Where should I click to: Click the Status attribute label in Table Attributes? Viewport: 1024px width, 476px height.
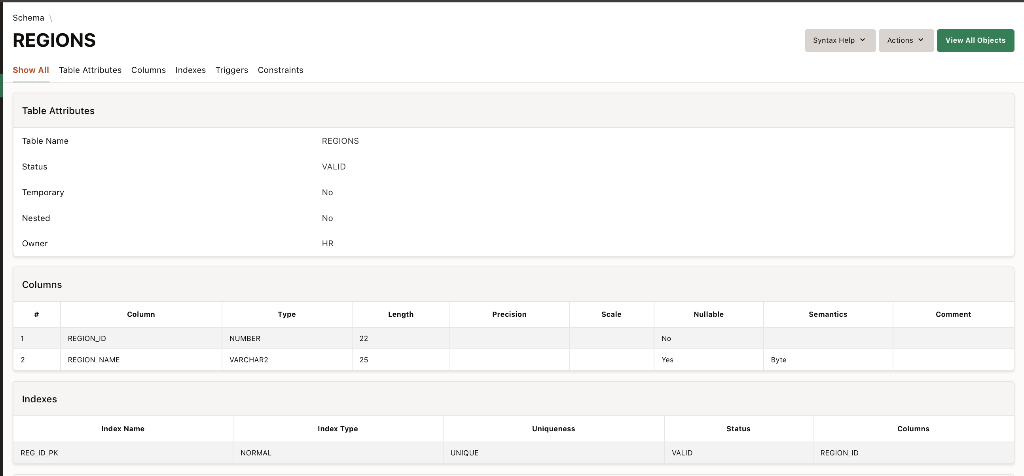35,167
